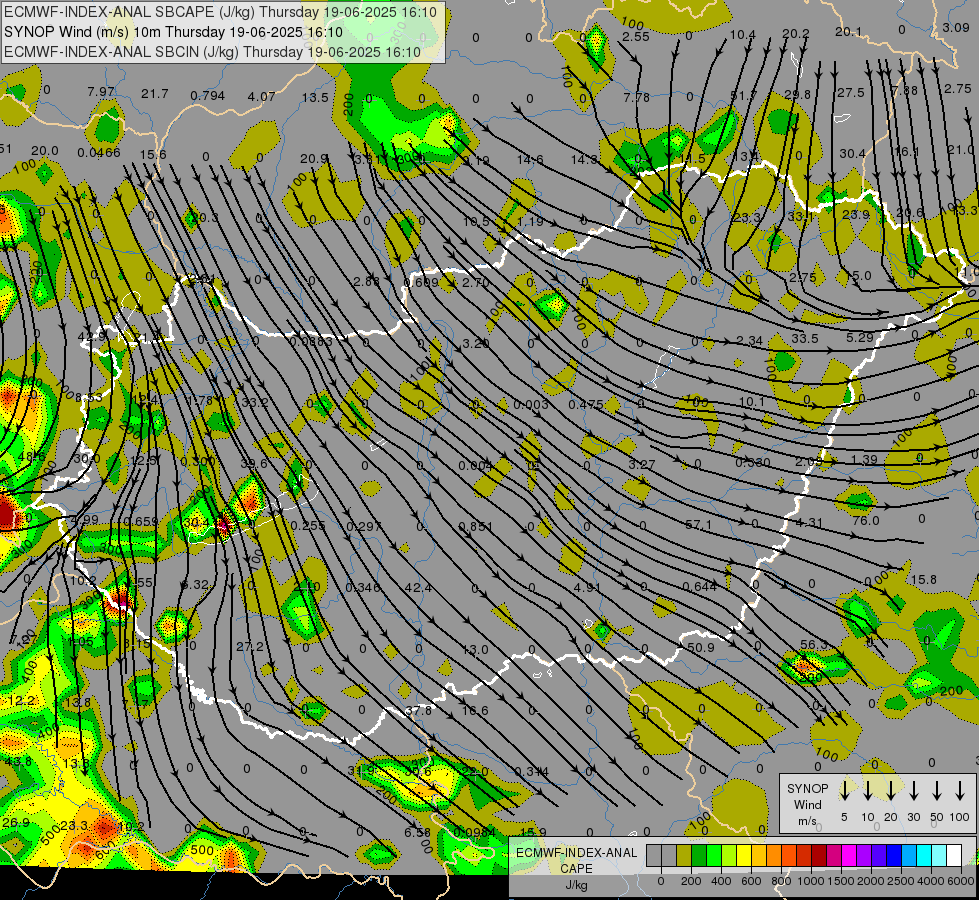Click the SBCAPE title line at top
Image resolution: width=979 pixels, height=900 pixels.
tap(220, 12)
